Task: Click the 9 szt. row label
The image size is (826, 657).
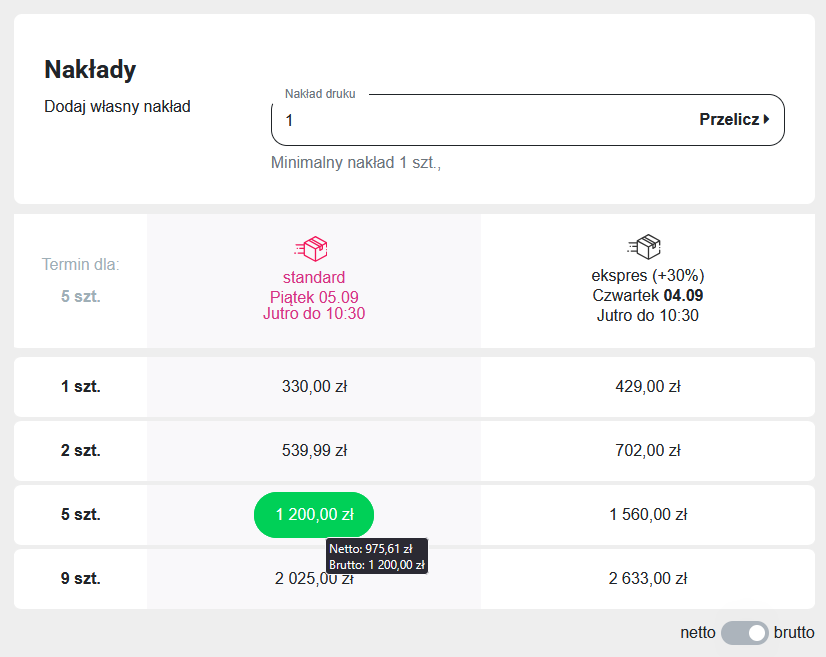Action: [x=80, y=578]
